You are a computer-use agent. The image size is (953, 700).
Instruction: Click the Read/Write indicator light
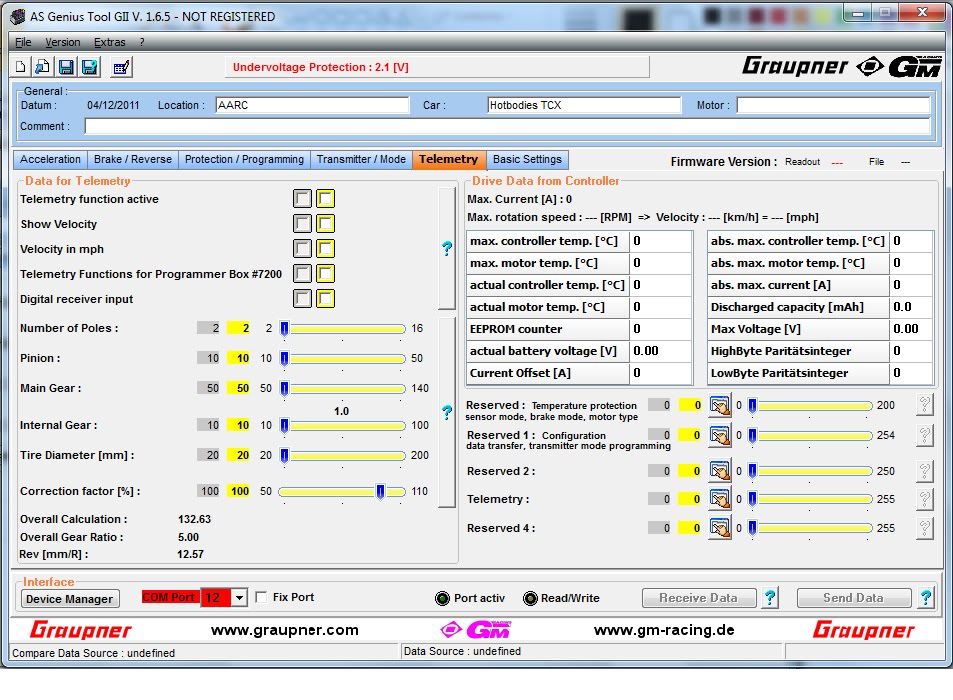(x=530, y=599)
